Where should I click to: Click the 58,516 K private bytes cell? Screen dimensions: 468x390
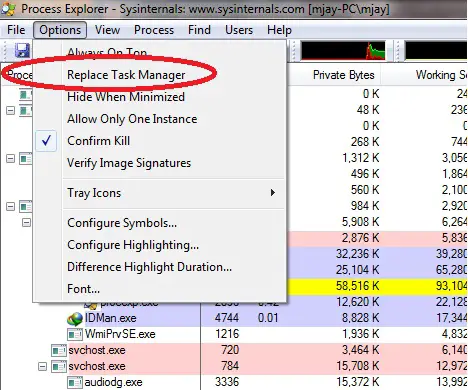pyautogui.click(x=358, y=286)
